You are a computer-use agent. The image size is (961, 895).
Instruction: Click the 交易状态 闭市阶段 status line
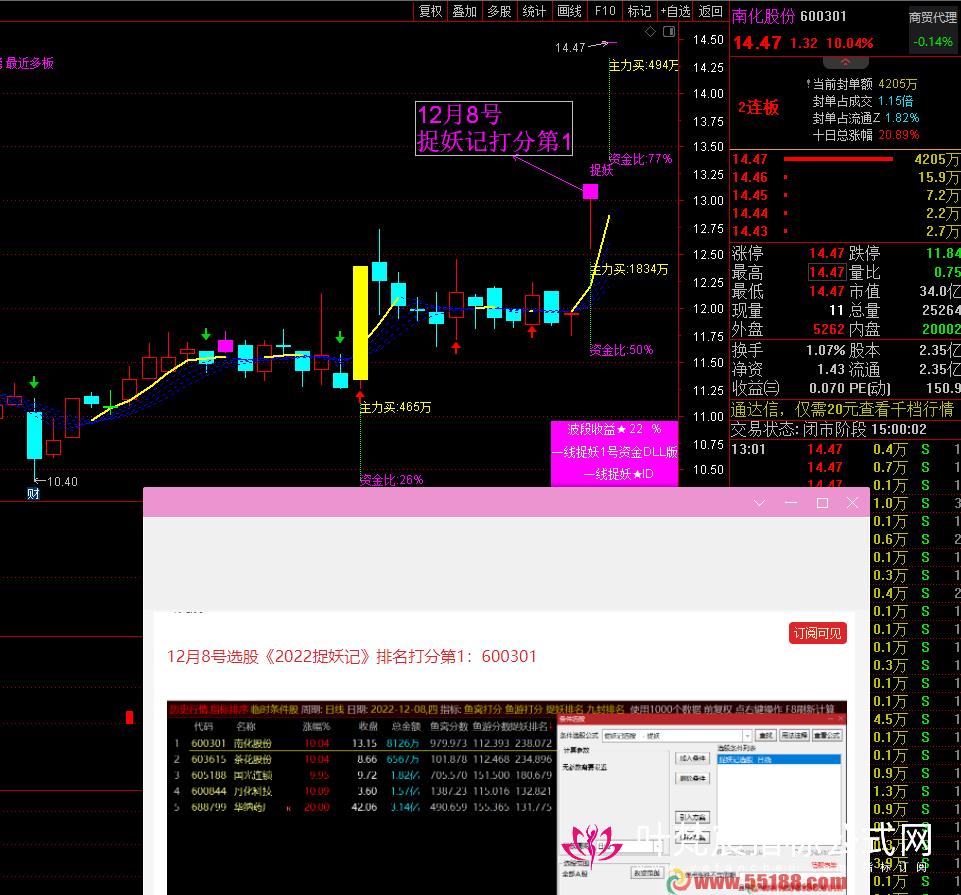[x=829, y=429]
